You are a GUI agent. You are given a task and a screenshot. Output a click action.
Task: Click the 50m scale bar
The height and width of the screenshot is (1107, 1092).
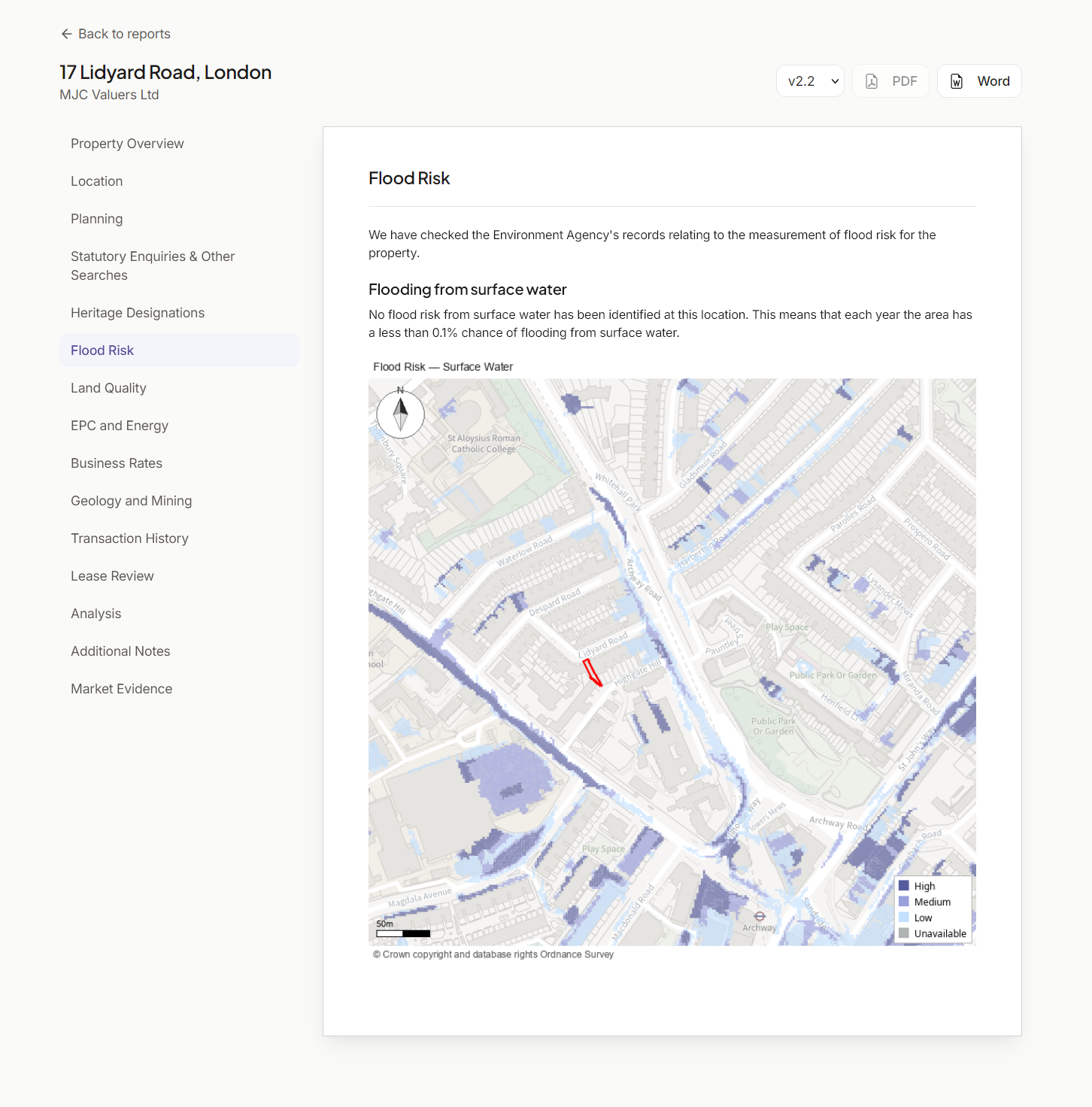[403, 933]
